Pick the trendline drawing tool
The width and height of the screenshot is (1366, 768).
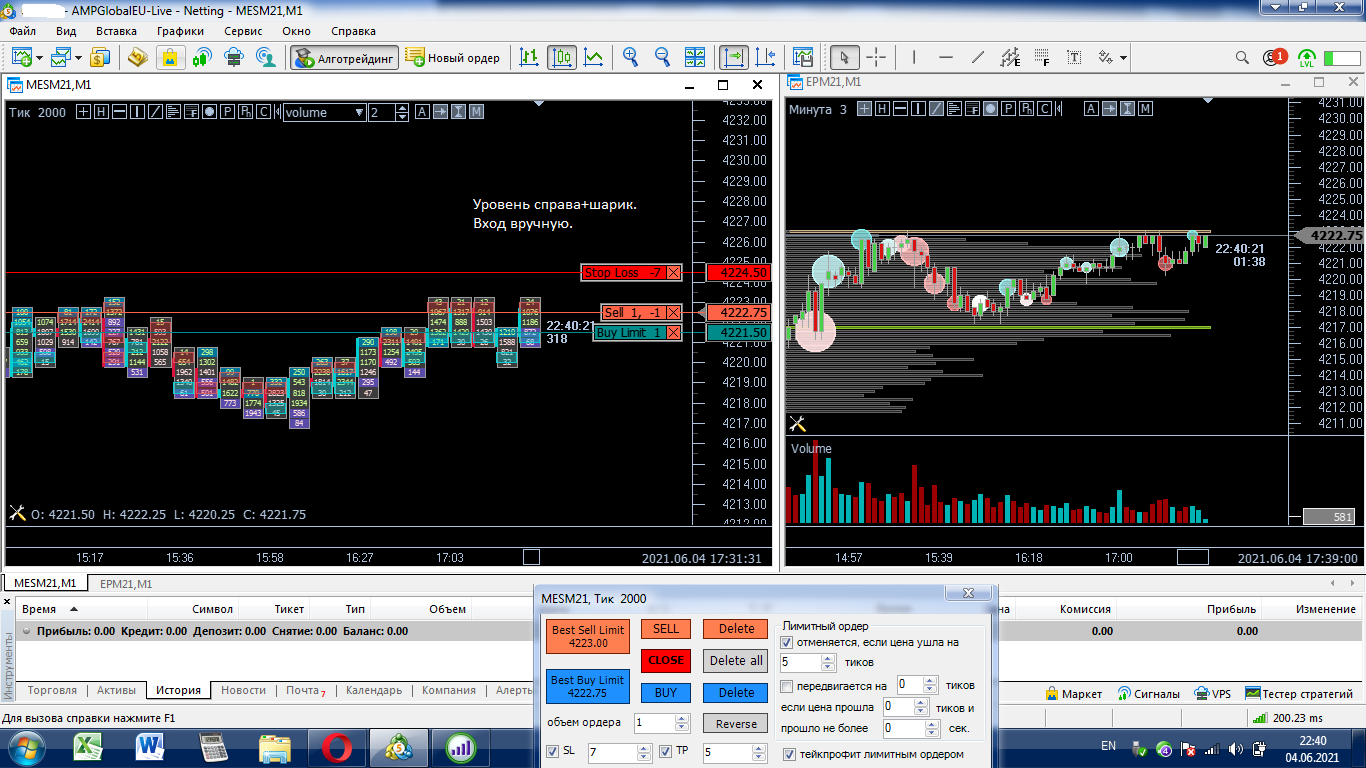click(978, 58)
